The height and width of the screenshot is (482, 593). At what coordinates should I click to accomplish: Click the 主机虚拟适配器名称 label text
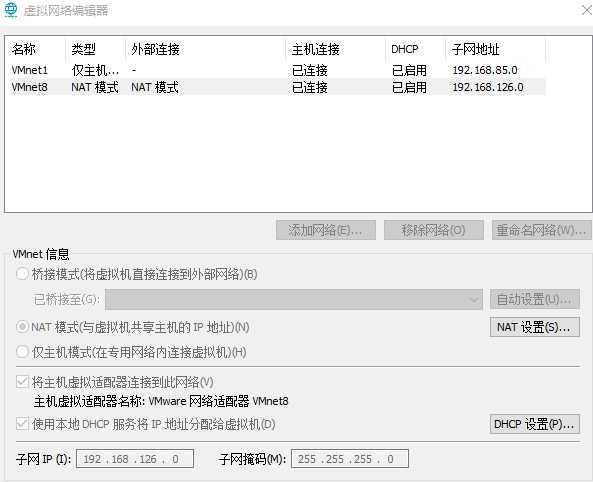point(89,401)
